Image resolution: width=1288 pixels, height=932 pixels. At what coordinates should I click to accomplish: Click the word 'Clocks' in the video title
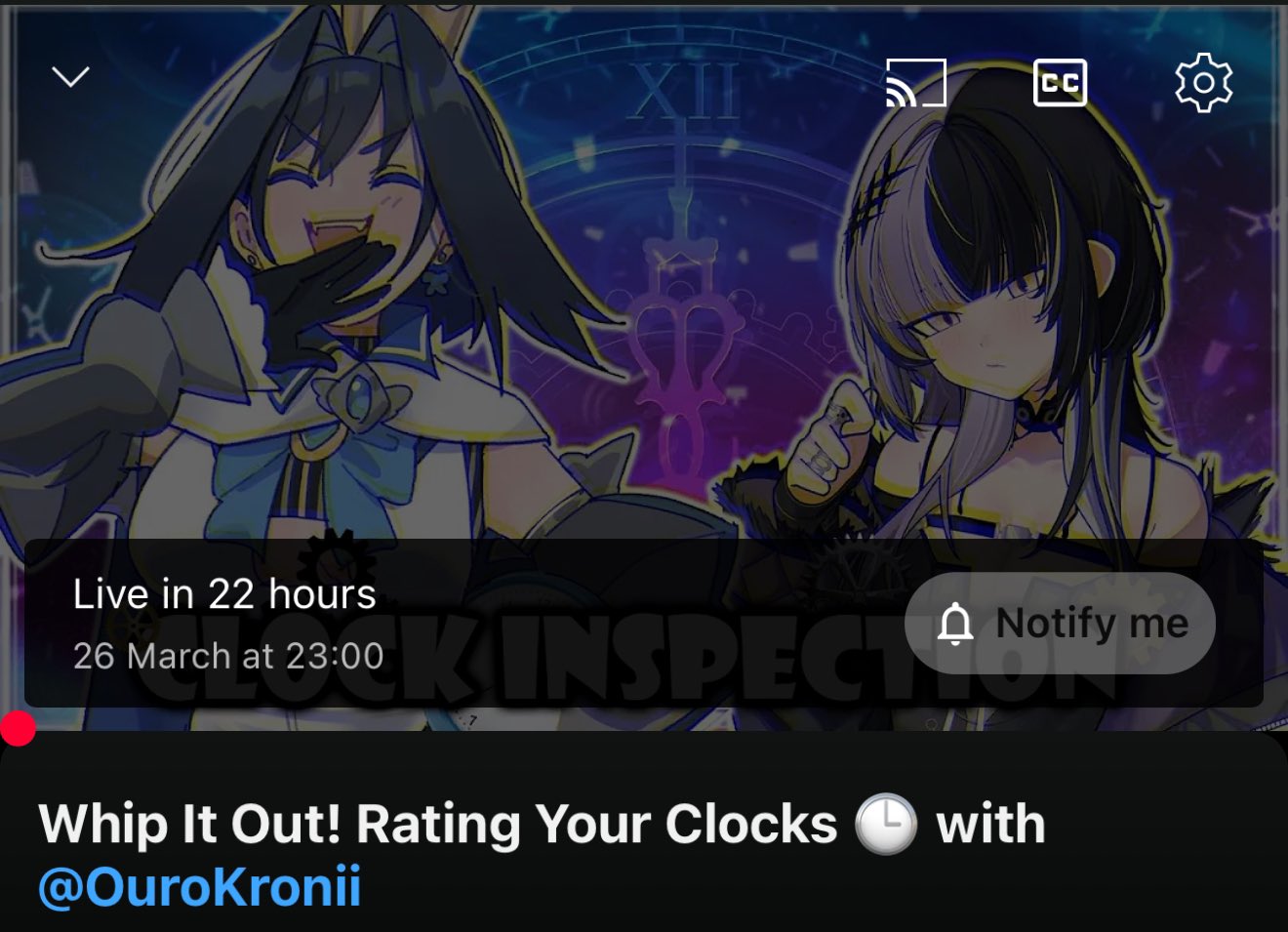click(751, 825)
